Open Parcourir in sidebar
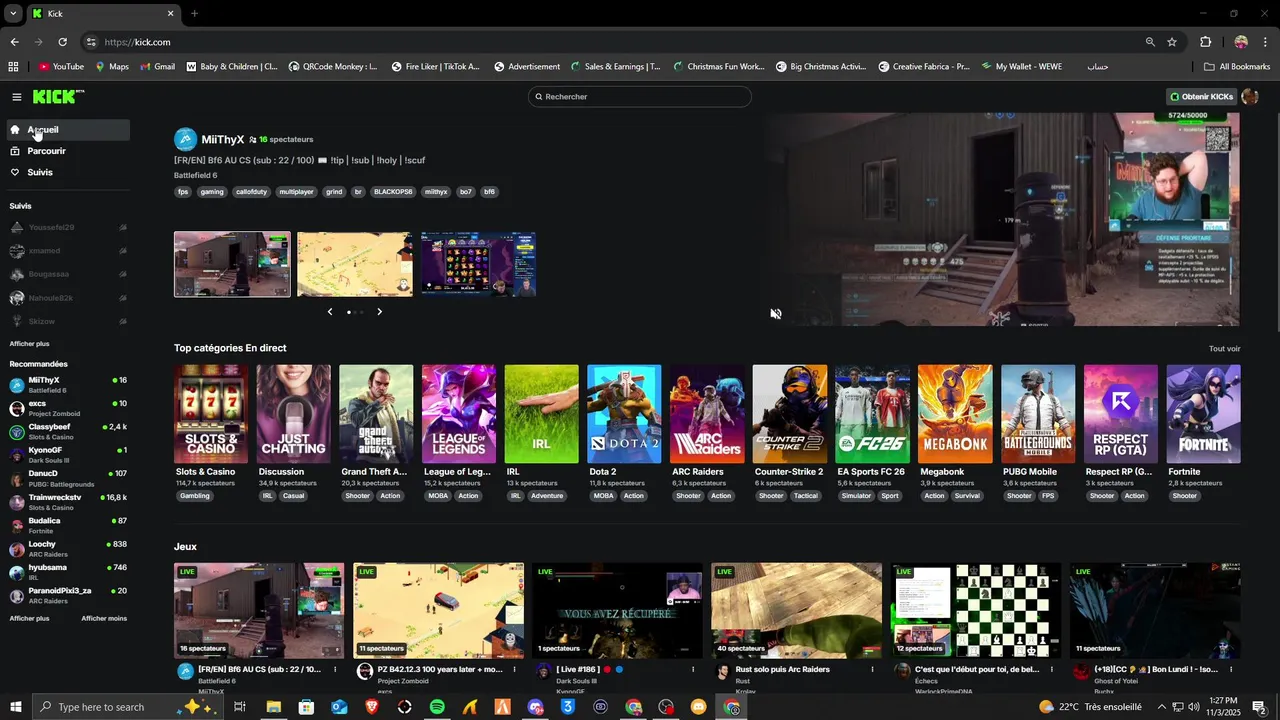The image size is (1280, 720). 68,151
